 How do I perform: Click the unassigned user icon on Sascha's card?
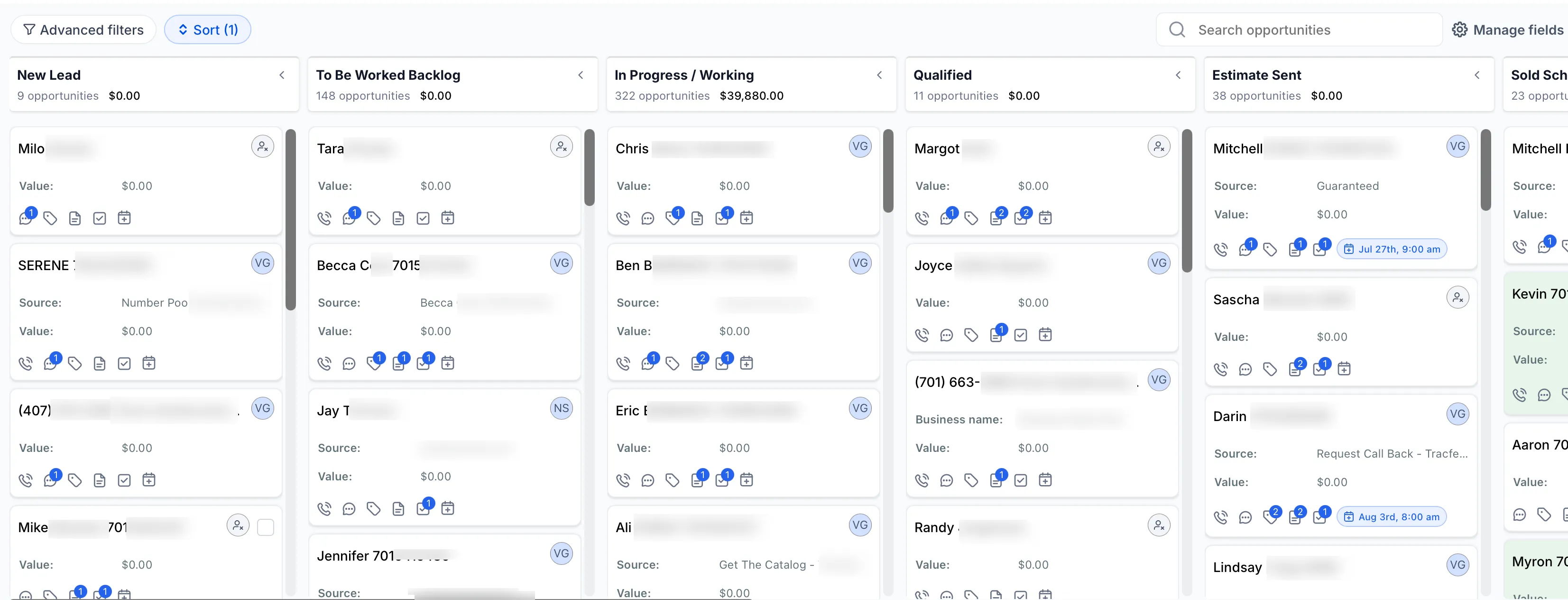pyautogui.click(x=1458, y=298)
